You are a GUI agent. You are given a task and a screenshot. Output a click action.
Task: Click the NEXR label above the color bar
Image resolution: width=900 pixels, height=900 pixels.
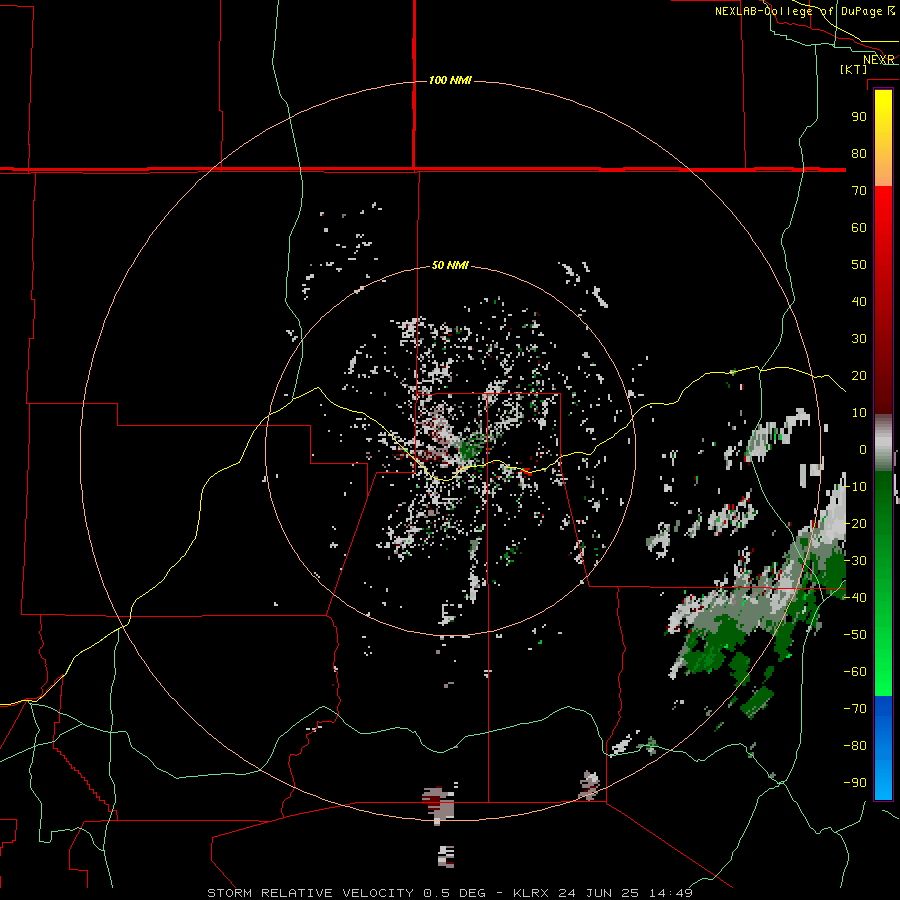(x=879, y=60)
